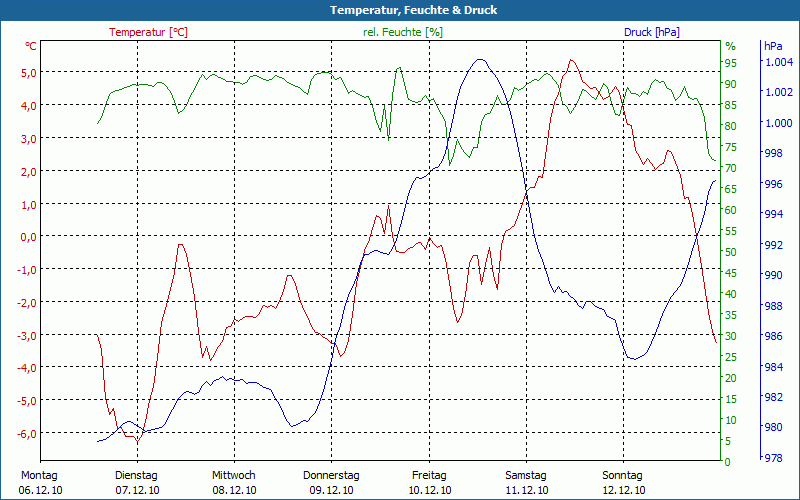Click the '986' pressure axis value

point(773,336)
